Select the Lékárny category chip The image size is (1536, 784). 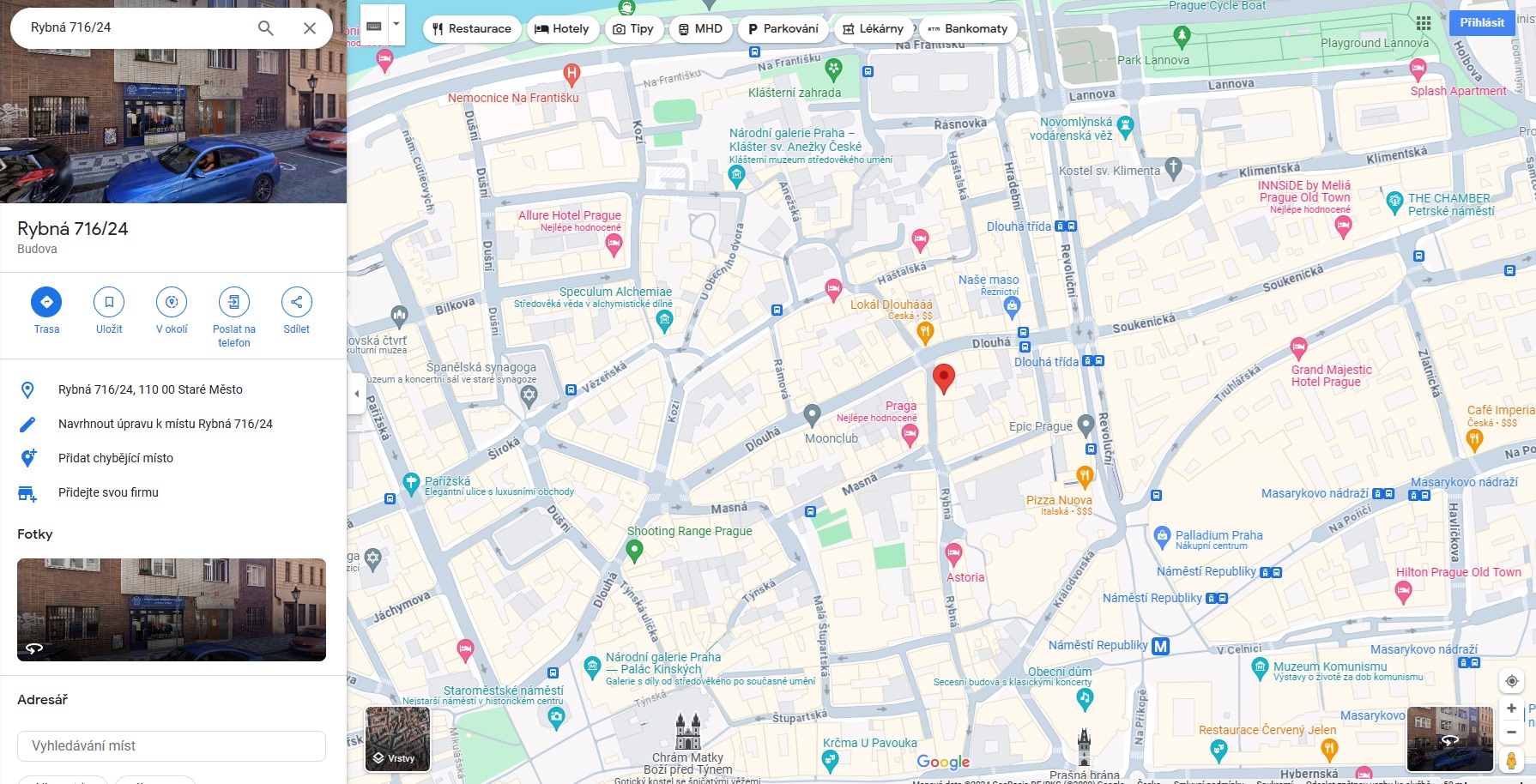[873, 28]
